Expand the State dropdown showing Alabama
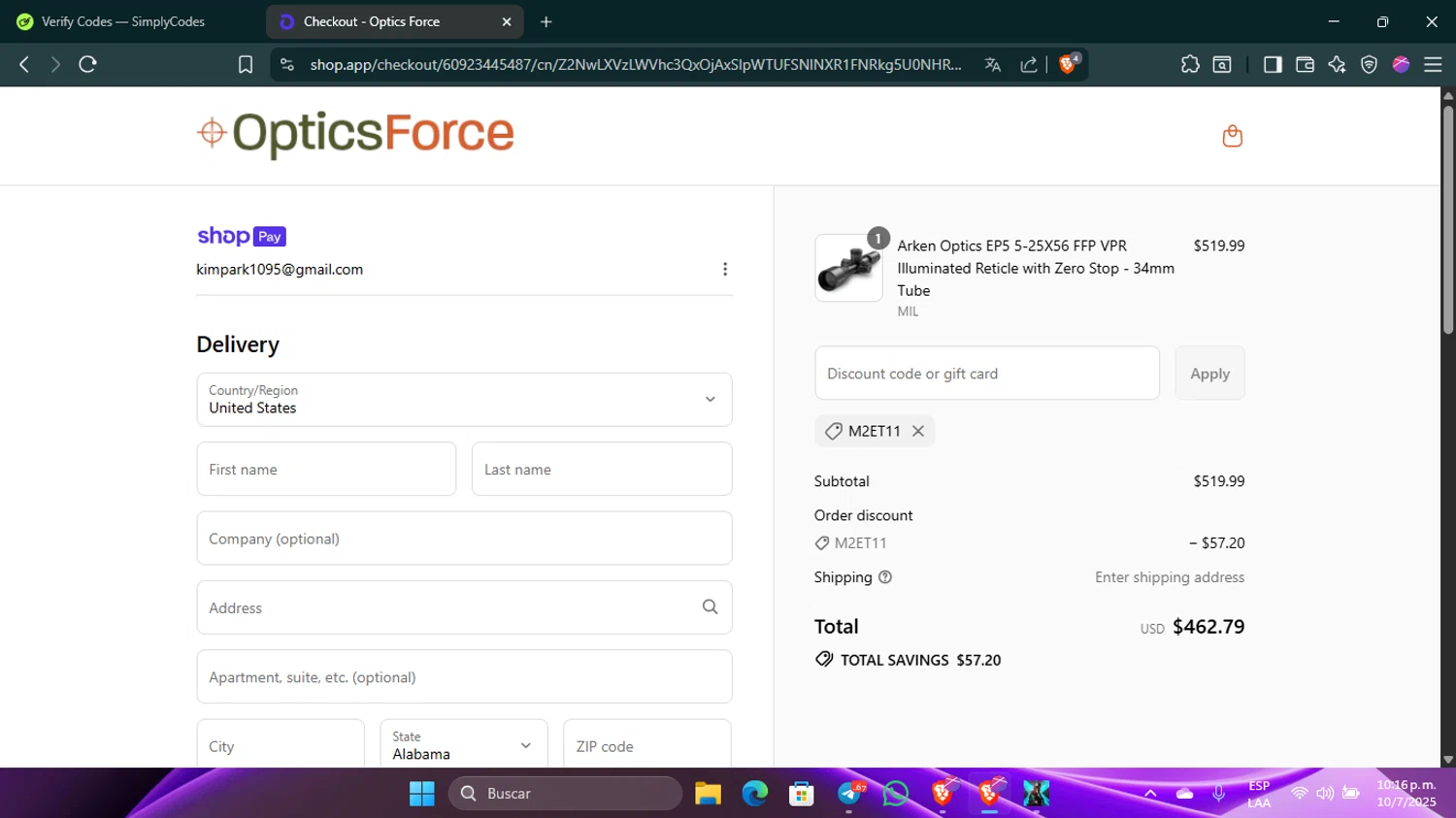Image resolution: width=1456 pixels, height=818 pixels. tap(464, 745)
